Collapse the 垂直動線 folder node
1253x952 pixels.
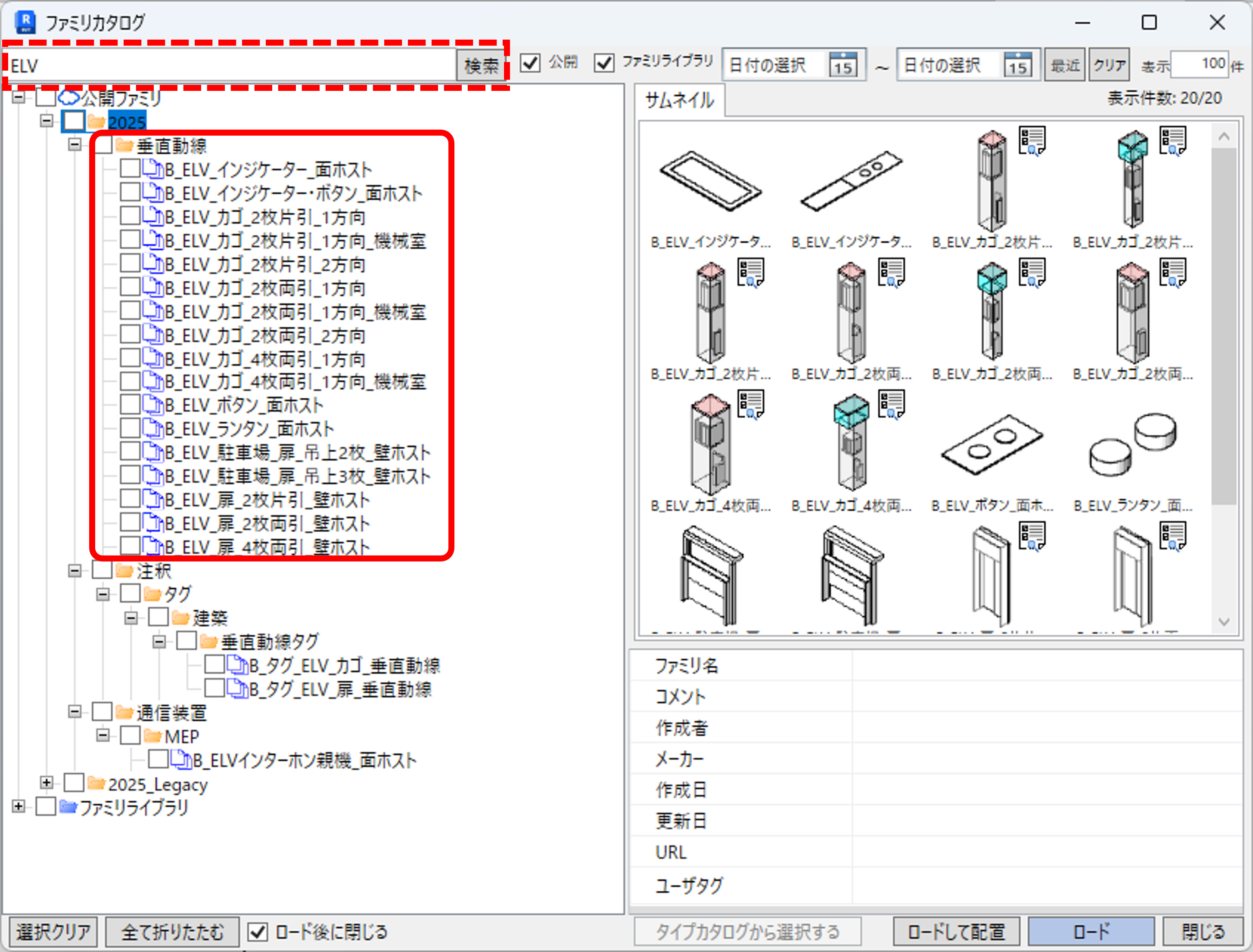(x=75, y=145)
